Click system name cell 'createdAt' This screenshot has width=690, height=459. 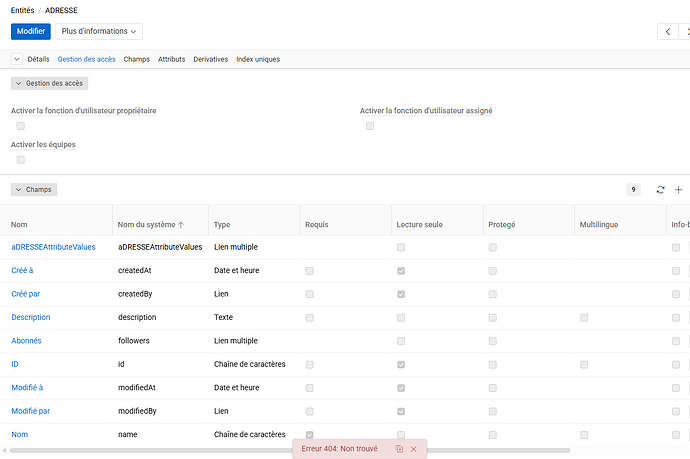135,271
